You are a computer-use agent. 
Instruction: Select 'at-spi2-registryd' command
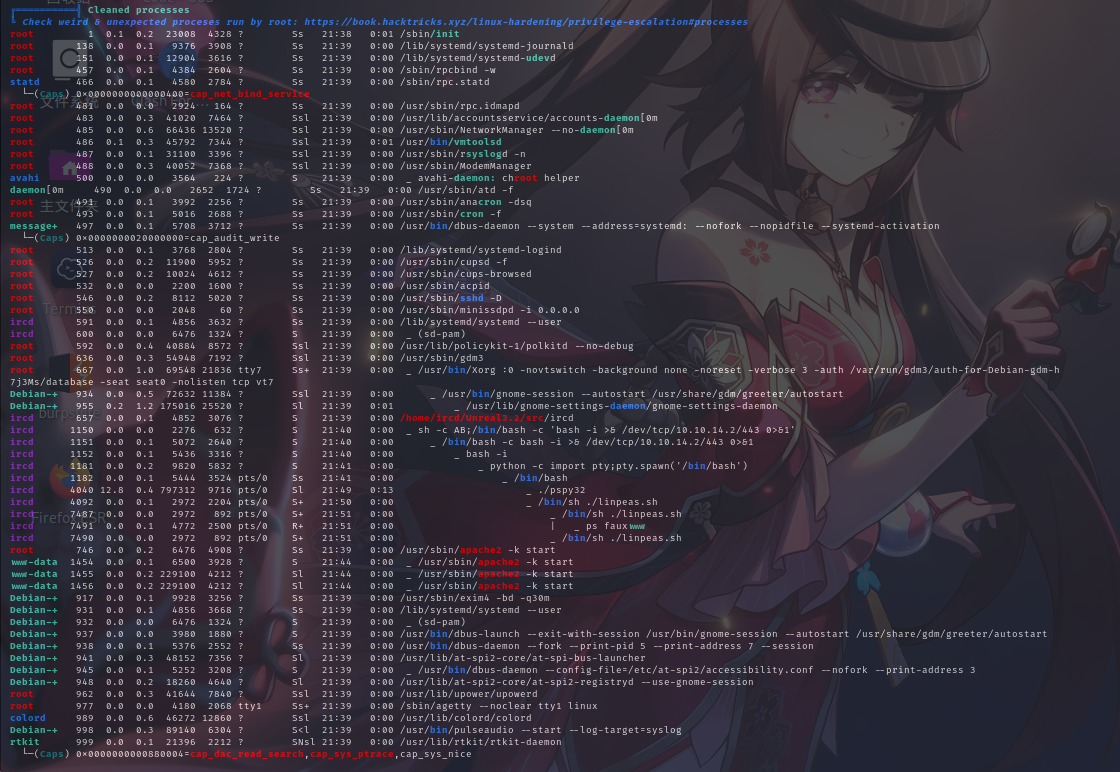pyautogui.click(x=576, y=683)
